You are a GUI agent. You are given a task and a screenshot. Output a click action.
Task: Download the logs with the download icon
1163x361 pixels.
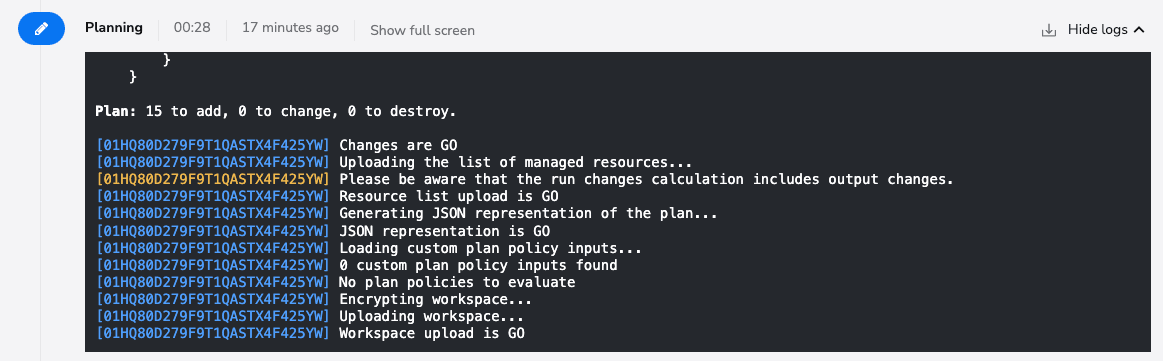click(x=1049, y=30)
